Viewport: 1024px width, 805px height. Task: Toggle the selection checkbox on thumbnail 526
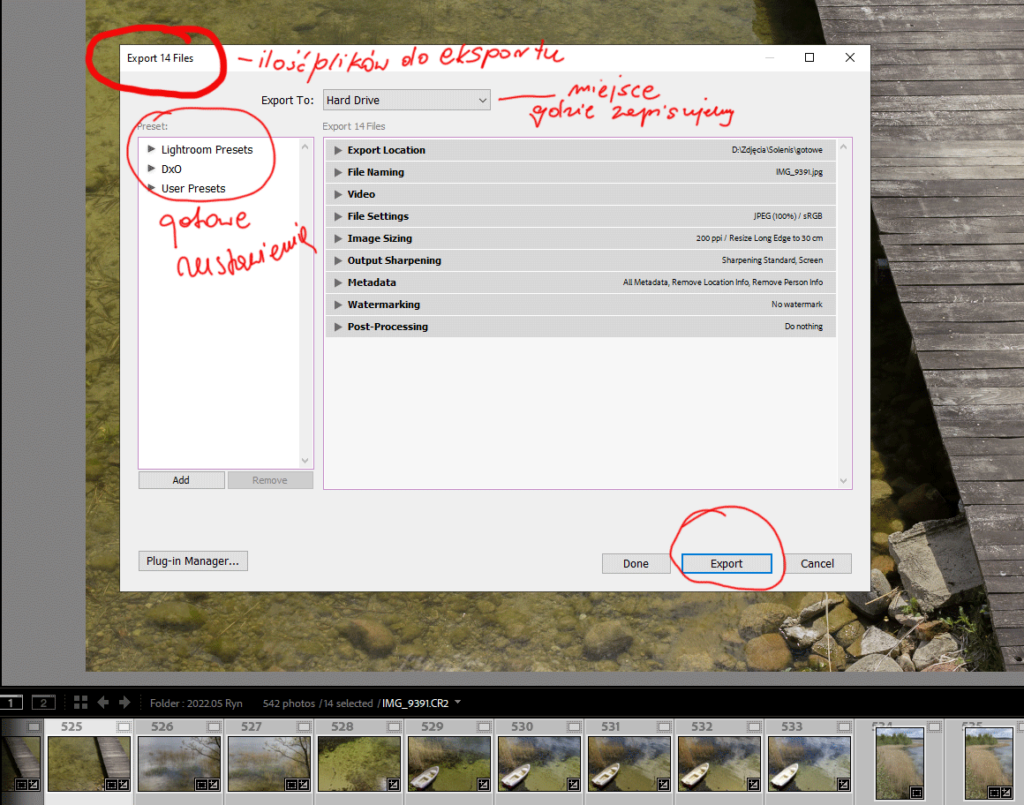tap(214, 726)
